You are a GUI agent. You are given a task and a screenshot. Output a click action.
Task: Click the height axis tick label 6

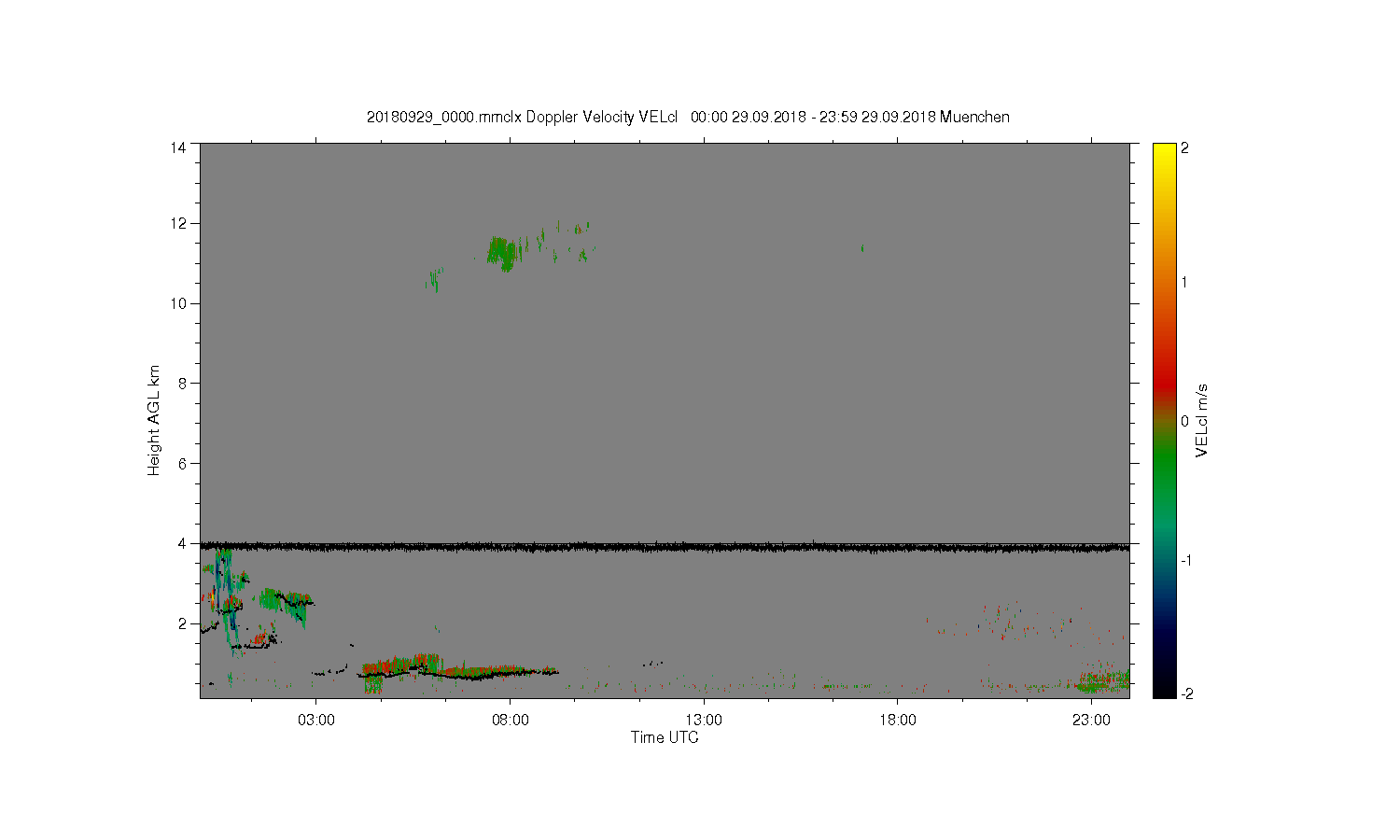point(182,464)
